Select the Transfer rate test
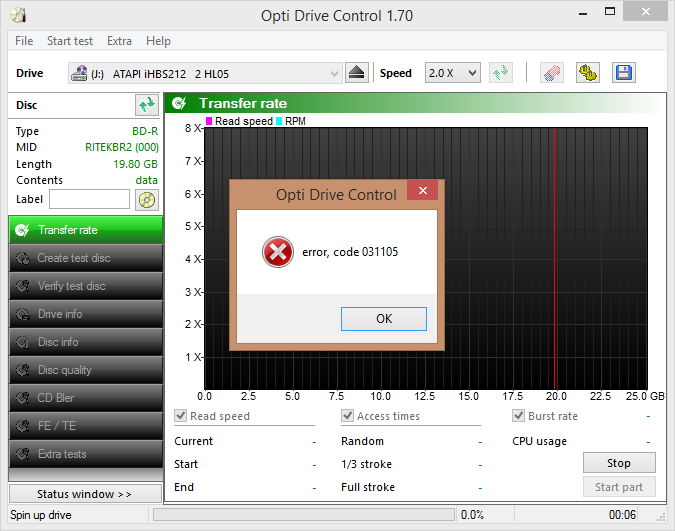The width and height of the screenshot is (675, 531). pos(86,230)
